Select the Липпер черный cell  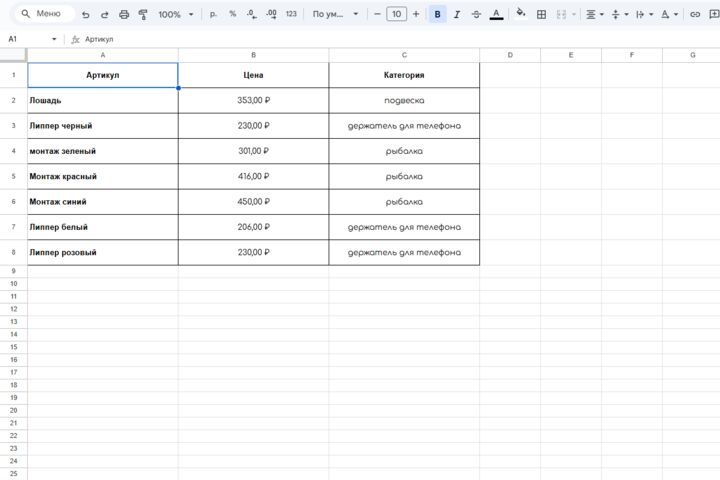pos(103,126)
